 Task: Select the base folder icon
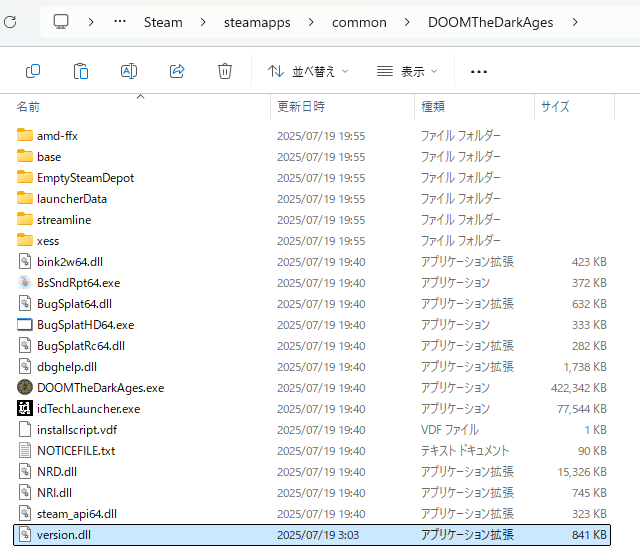(x=25, y=156)
